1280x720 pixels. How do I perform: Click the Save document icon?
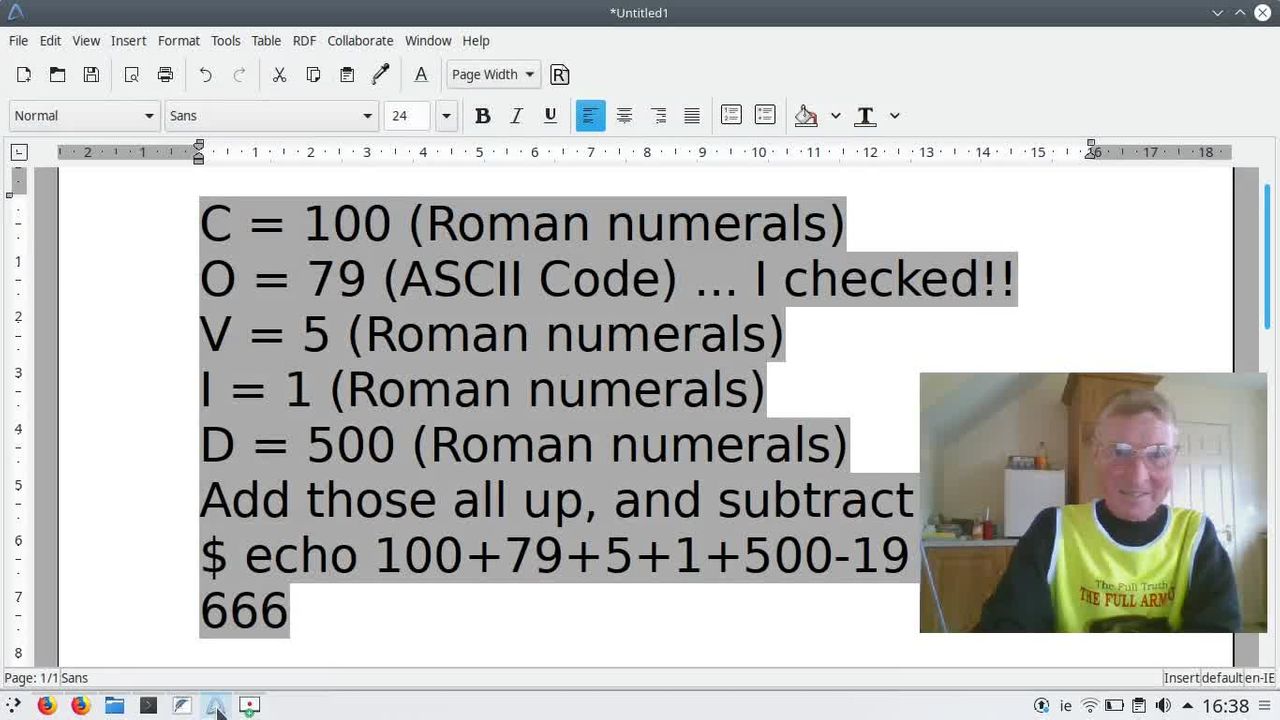coord(91,75)
